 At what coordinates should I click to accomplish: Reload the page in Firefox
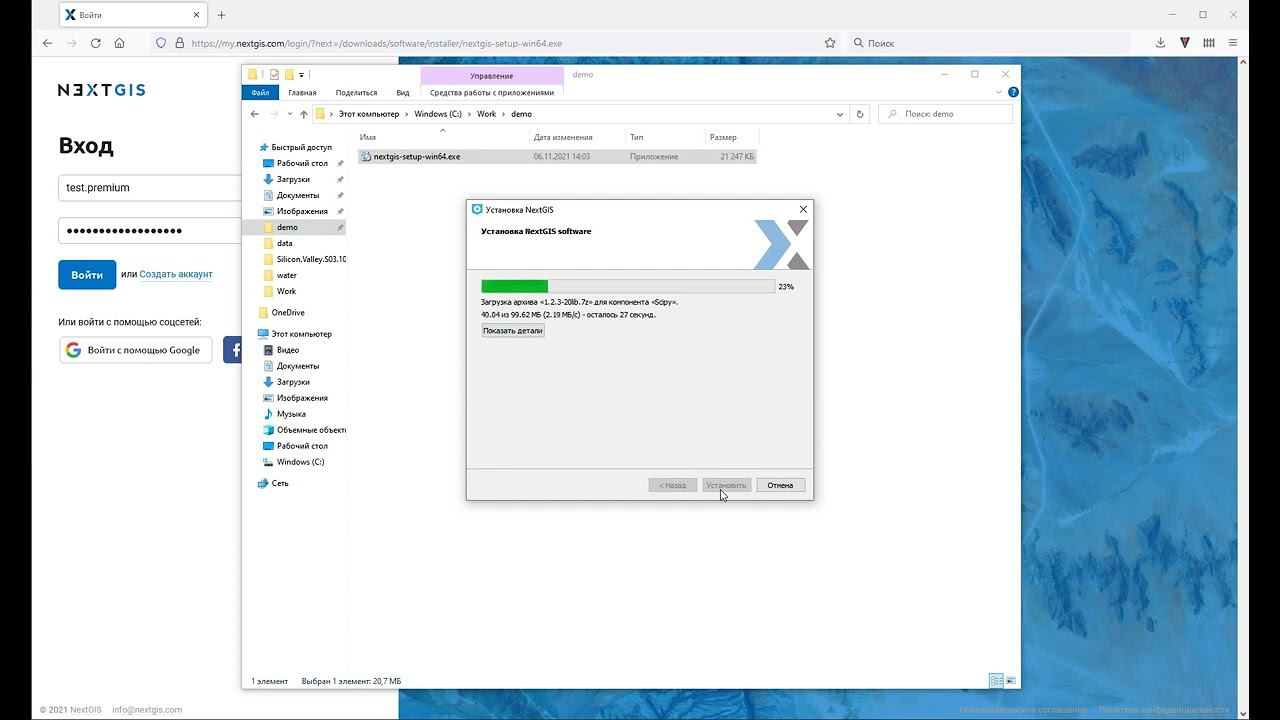(96, 43)
